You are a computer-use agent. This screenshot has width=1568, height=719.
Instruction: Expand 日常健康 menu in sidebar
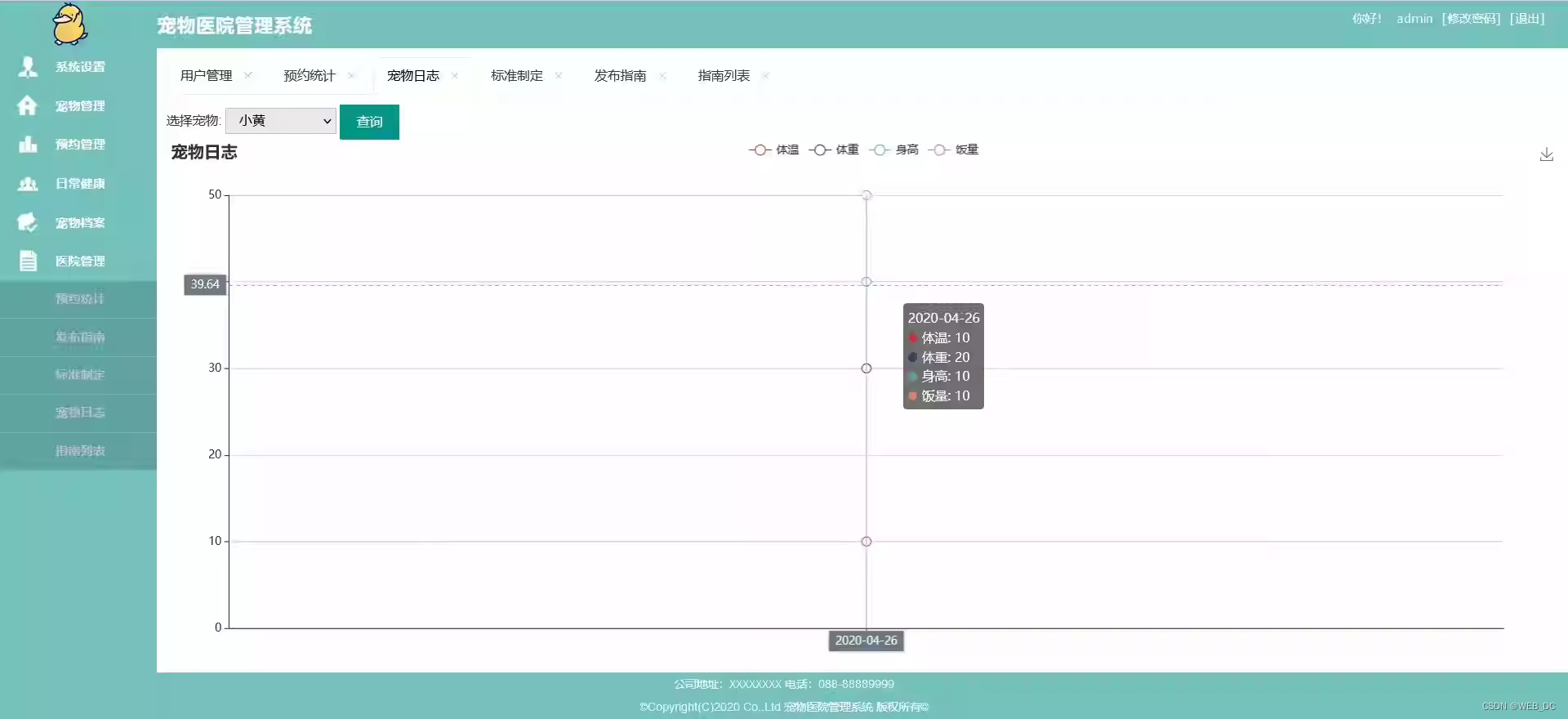(78, 184)
